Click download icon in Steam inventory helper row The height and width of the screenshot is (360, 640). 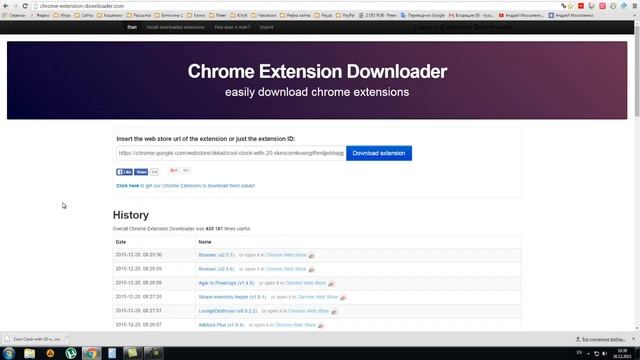click(343, 298)
